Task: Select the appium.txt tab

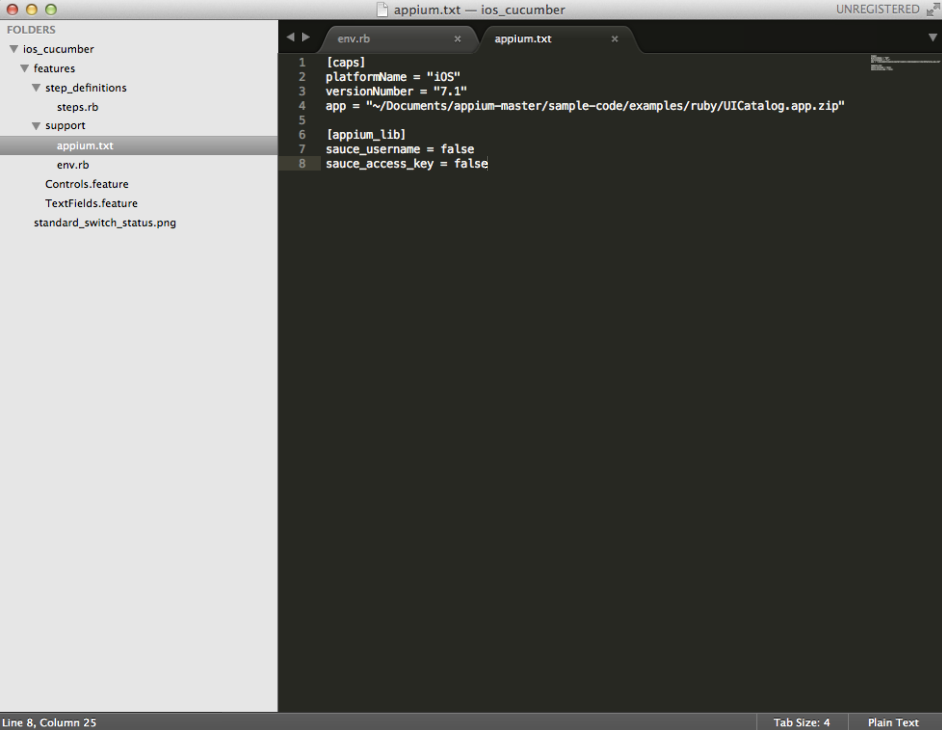Action: 523,38
